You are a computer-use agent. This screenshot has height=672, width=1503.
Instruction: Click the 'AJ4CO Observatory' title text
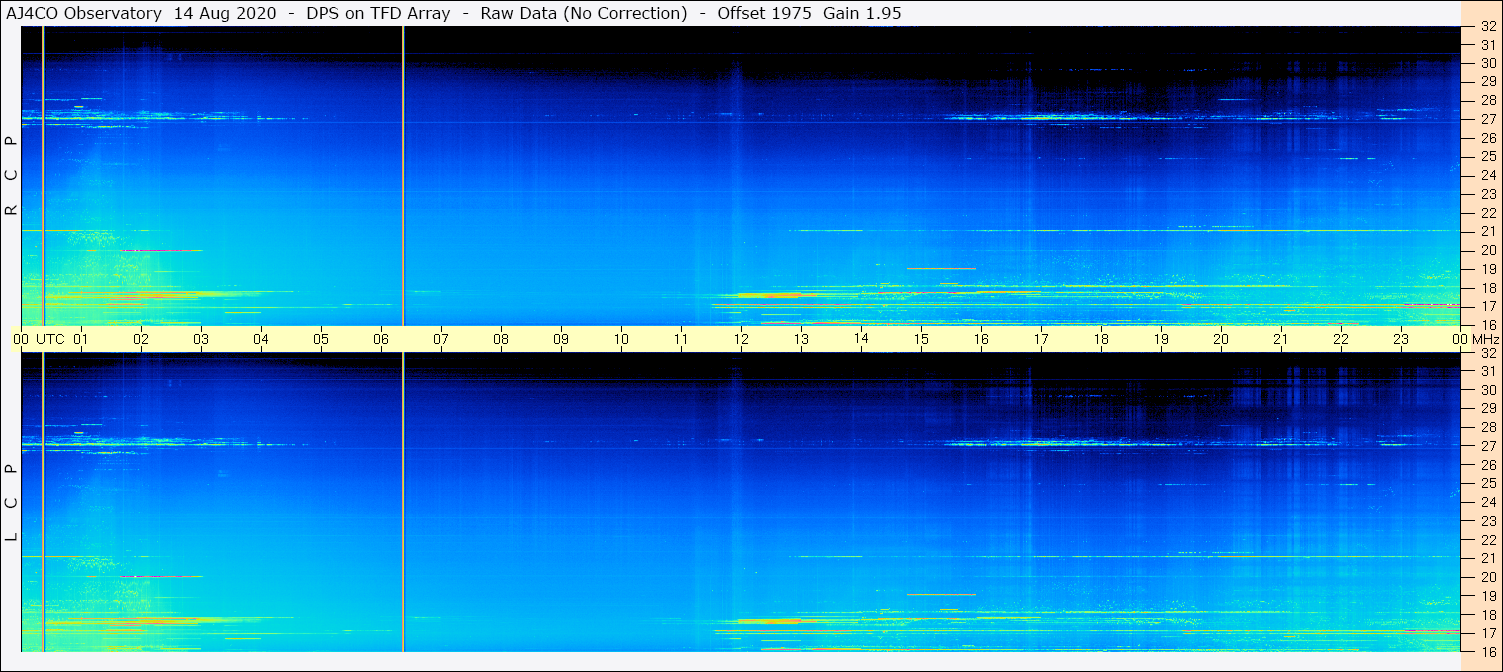(x=84, y=14)
